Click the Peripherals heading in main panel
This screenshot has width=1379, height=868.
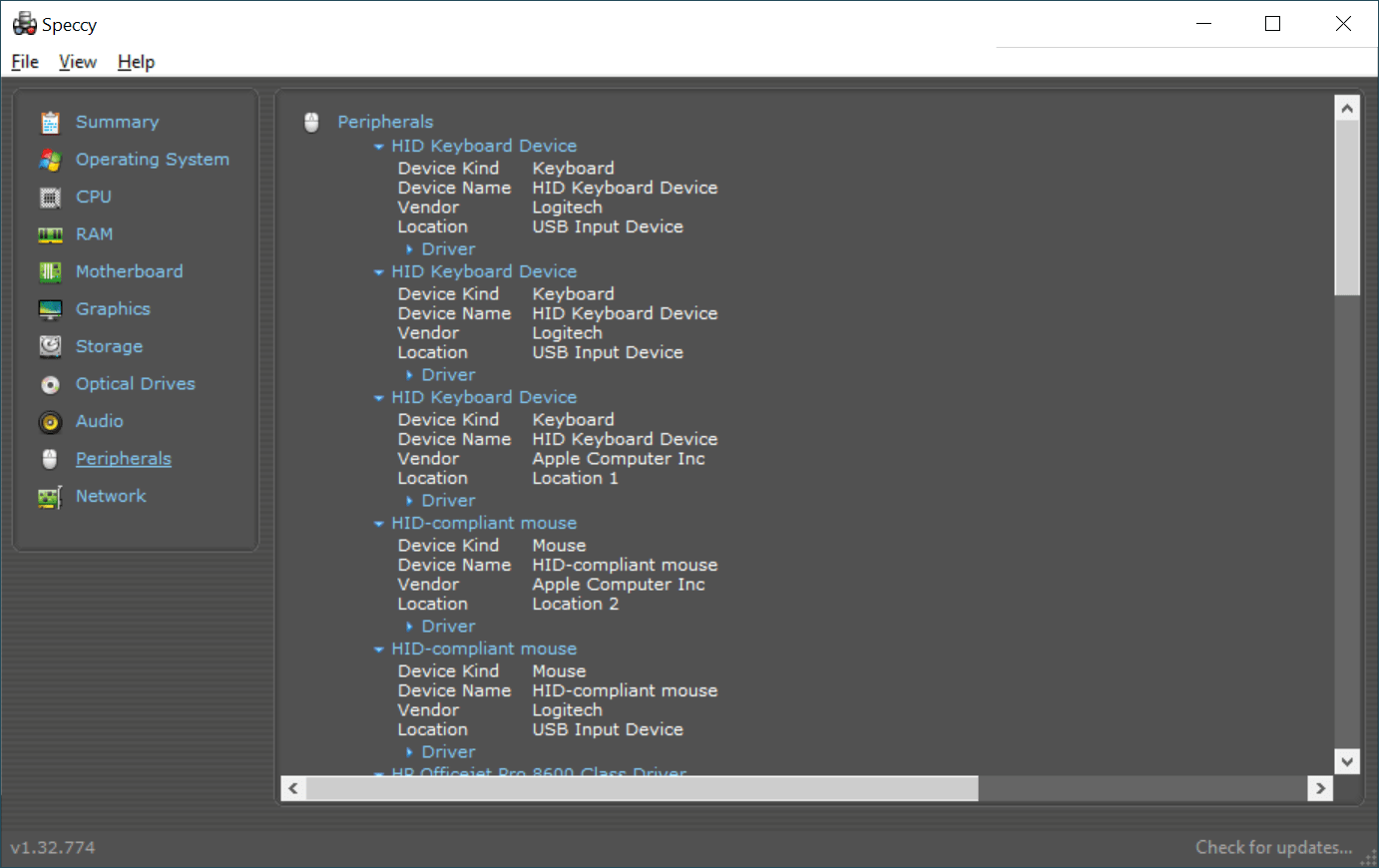(x=385, y=122)
